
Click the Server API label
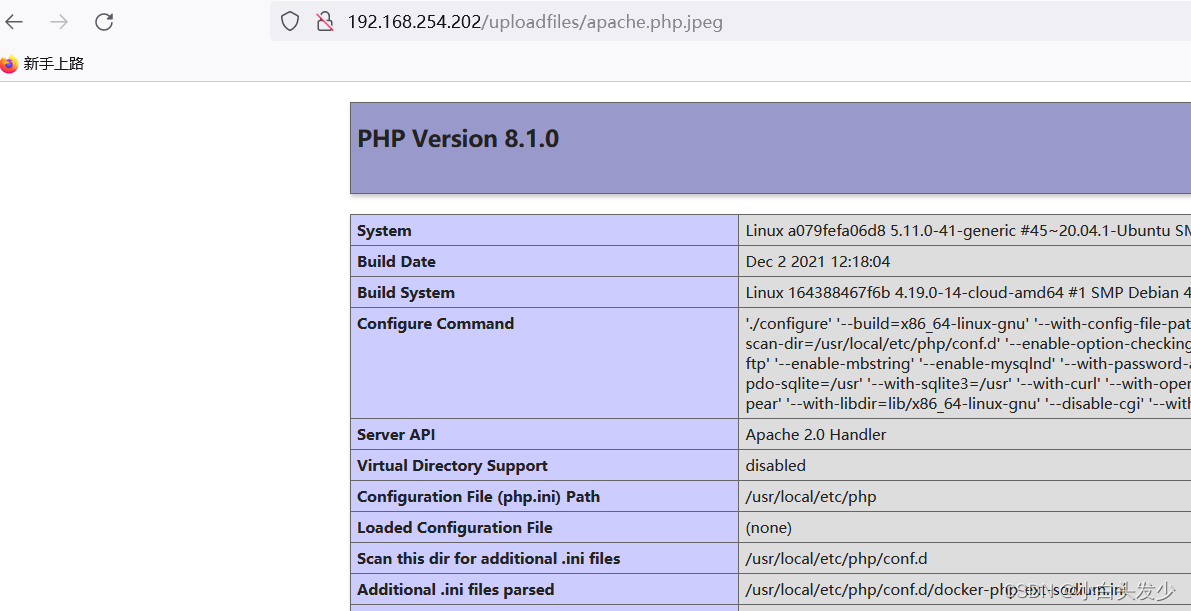[x=396, y=435]
